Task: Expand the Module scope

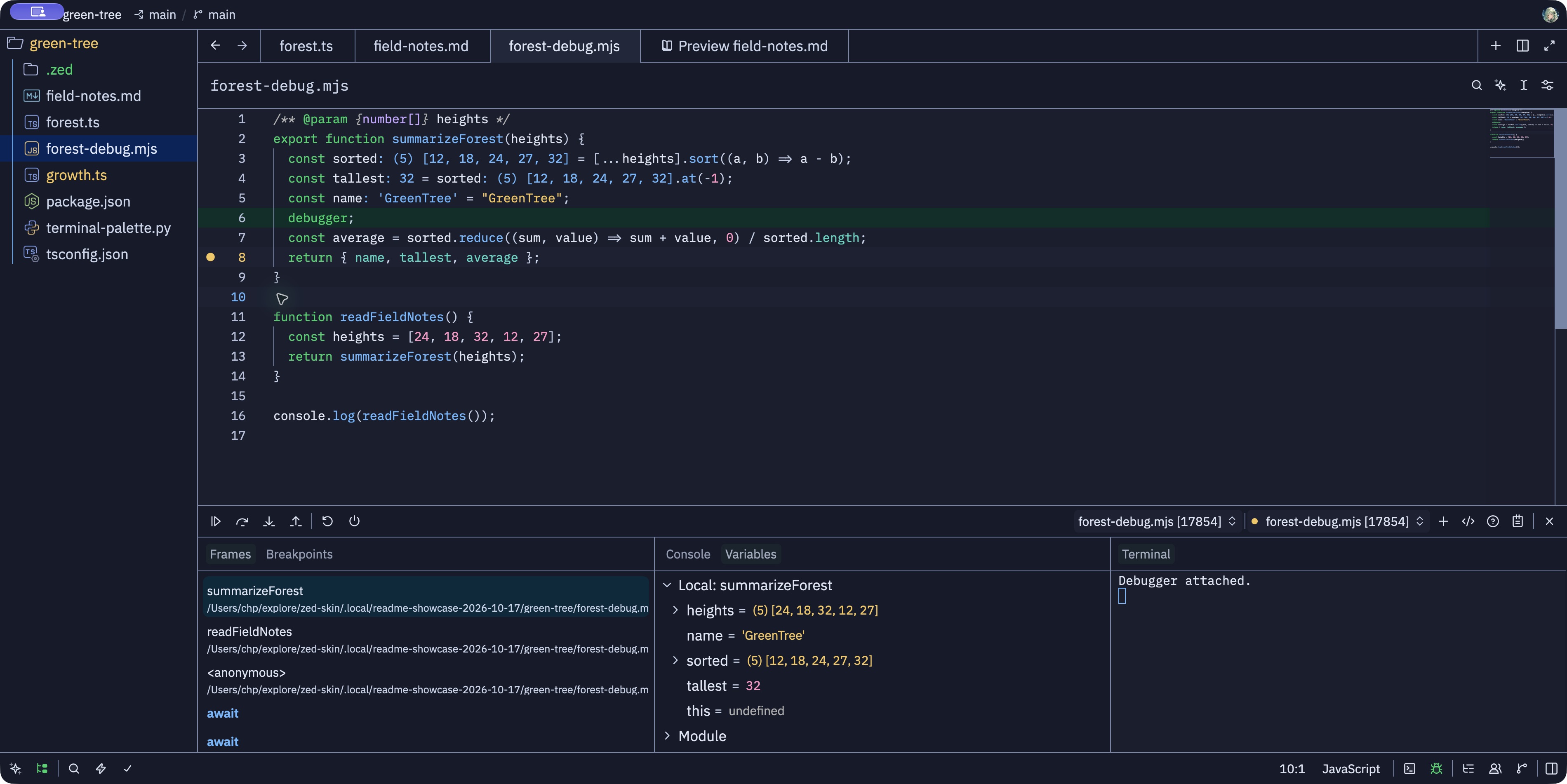Action: pyautogui.click(x=667, y=736)
